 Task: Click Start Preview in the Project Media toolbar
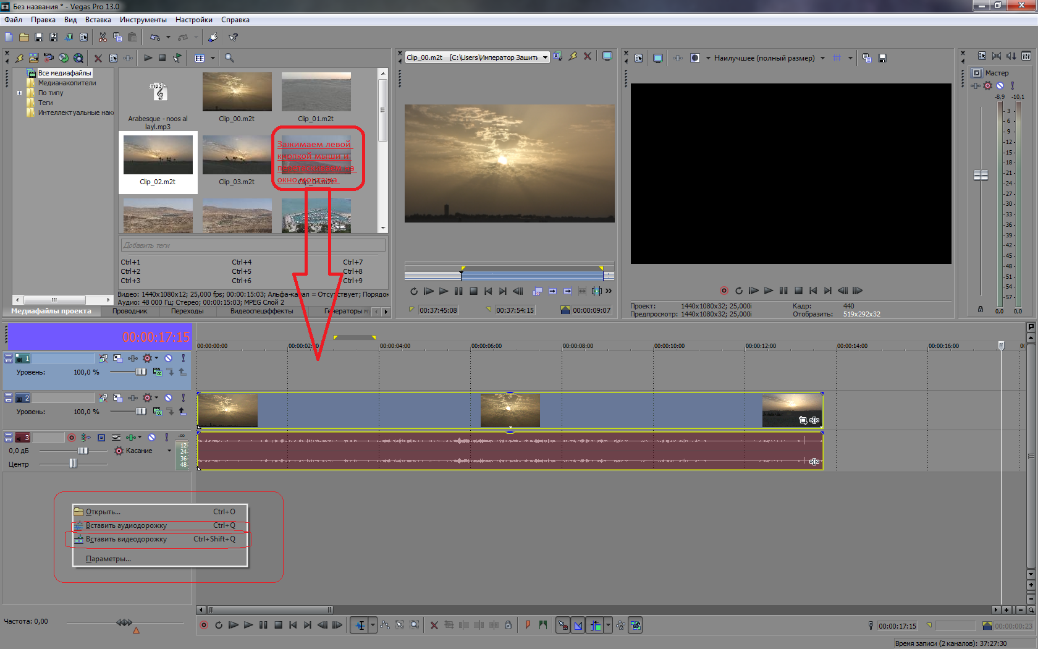pyautogui.click(x=148, y=58)
